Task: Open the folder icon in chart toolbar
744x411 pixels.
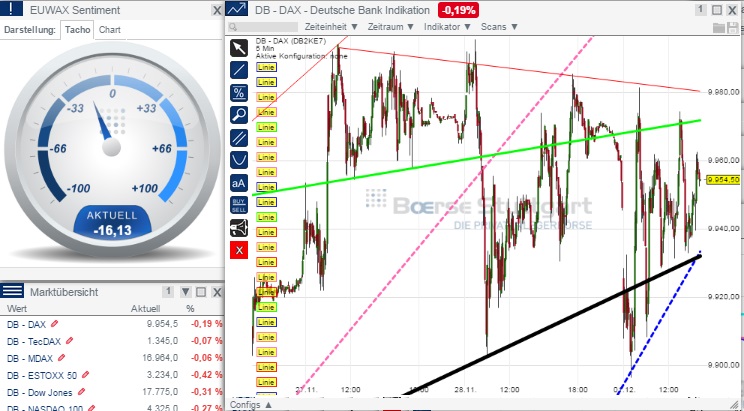Action: point(719,28)
